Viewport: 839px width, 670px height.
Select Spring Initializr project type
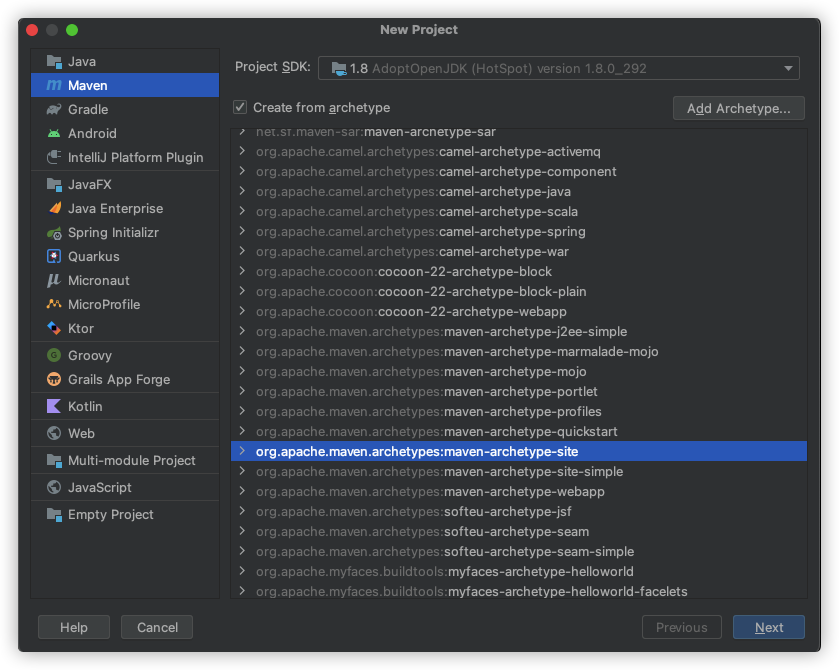coord(125,232)
